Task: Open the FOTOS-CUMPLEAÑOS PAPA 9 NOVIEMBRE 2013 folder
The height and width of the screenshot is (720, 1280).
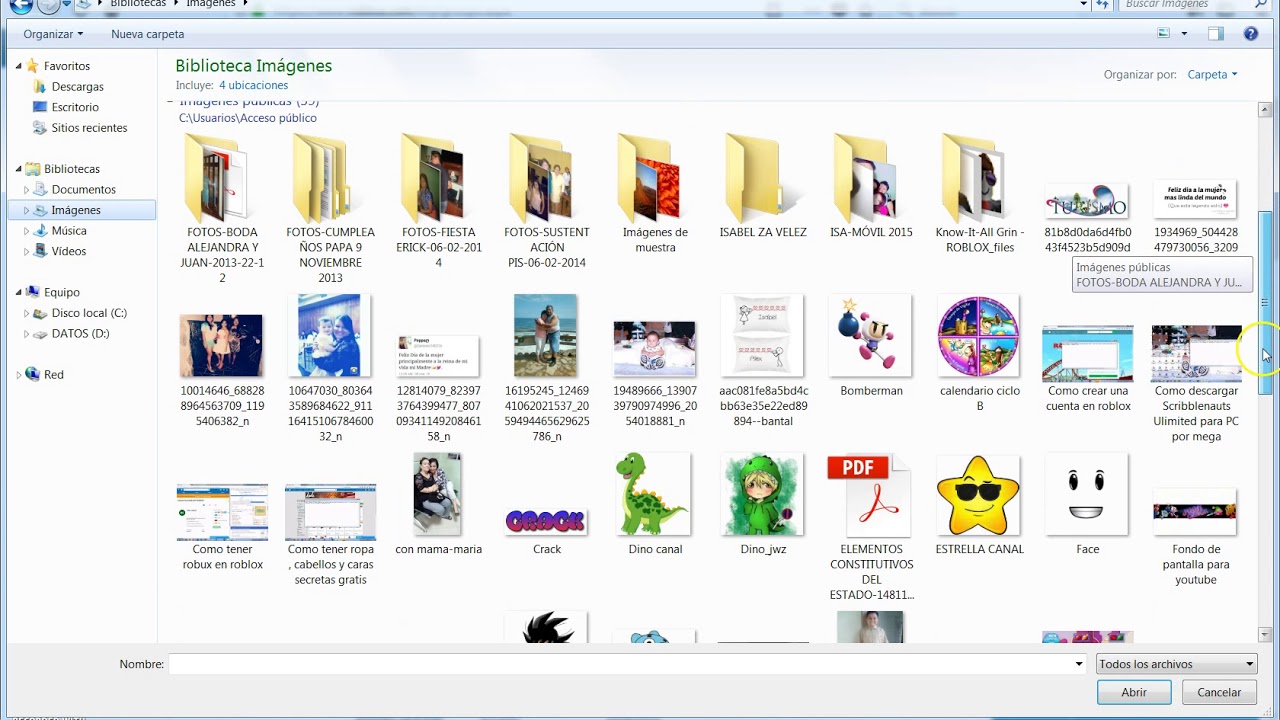Action: tap(330, 208)
